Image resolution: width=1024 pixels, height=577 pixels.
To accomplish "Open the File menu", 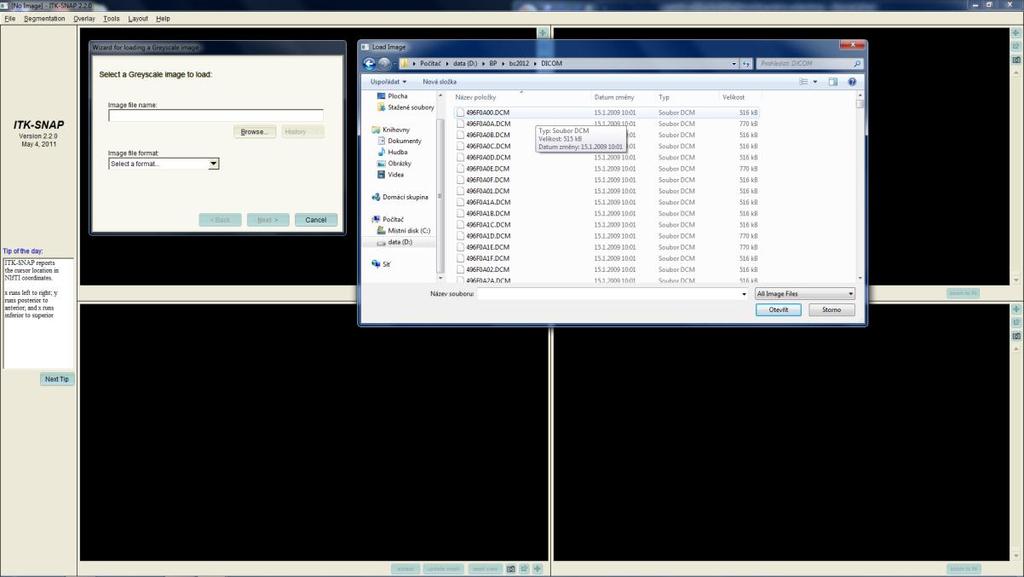I will click(10, 18).
